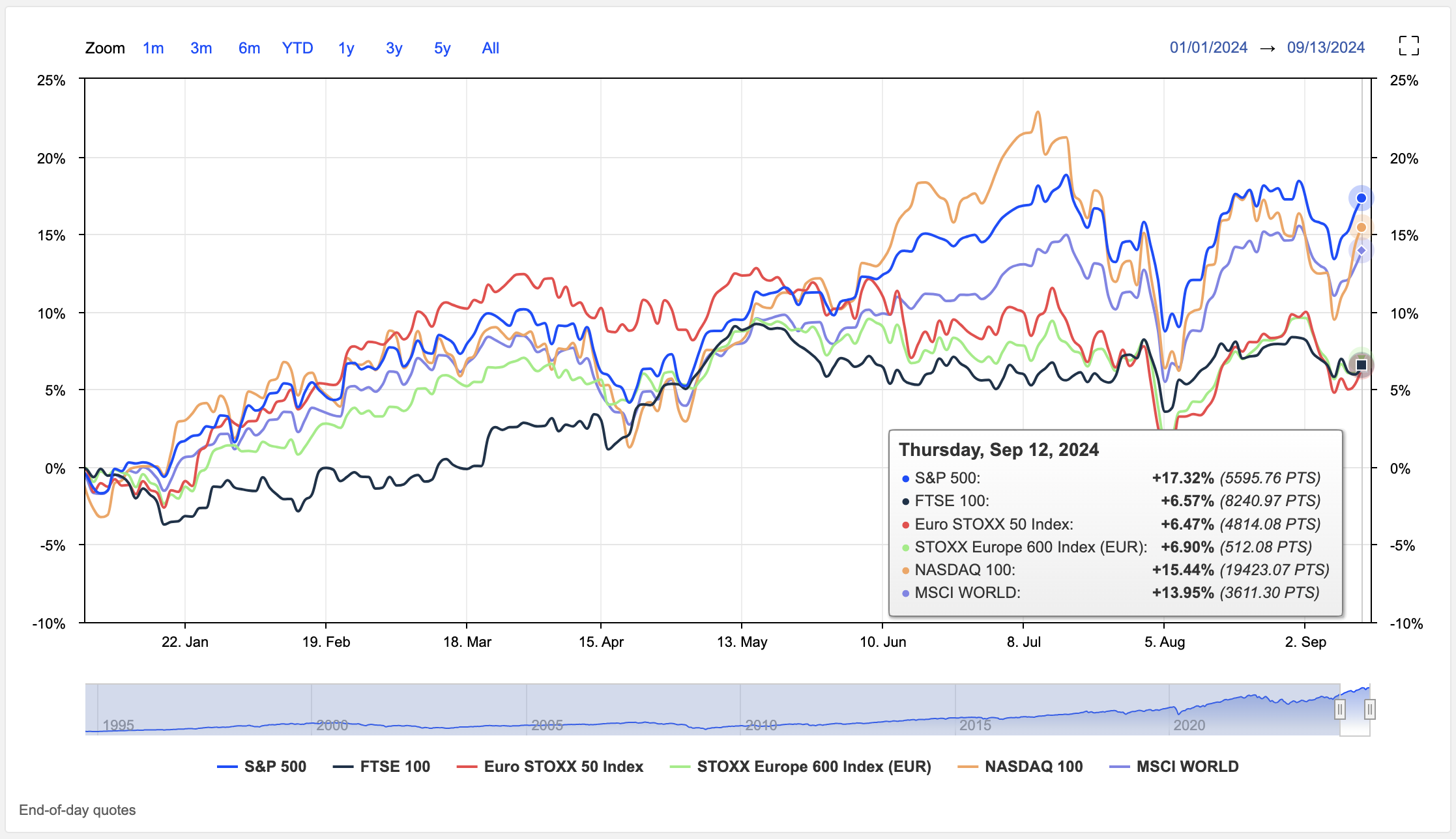Screen dimensions: 1456x839
Task: Select the 6m zoom range
Action: [x=249, y=48]
